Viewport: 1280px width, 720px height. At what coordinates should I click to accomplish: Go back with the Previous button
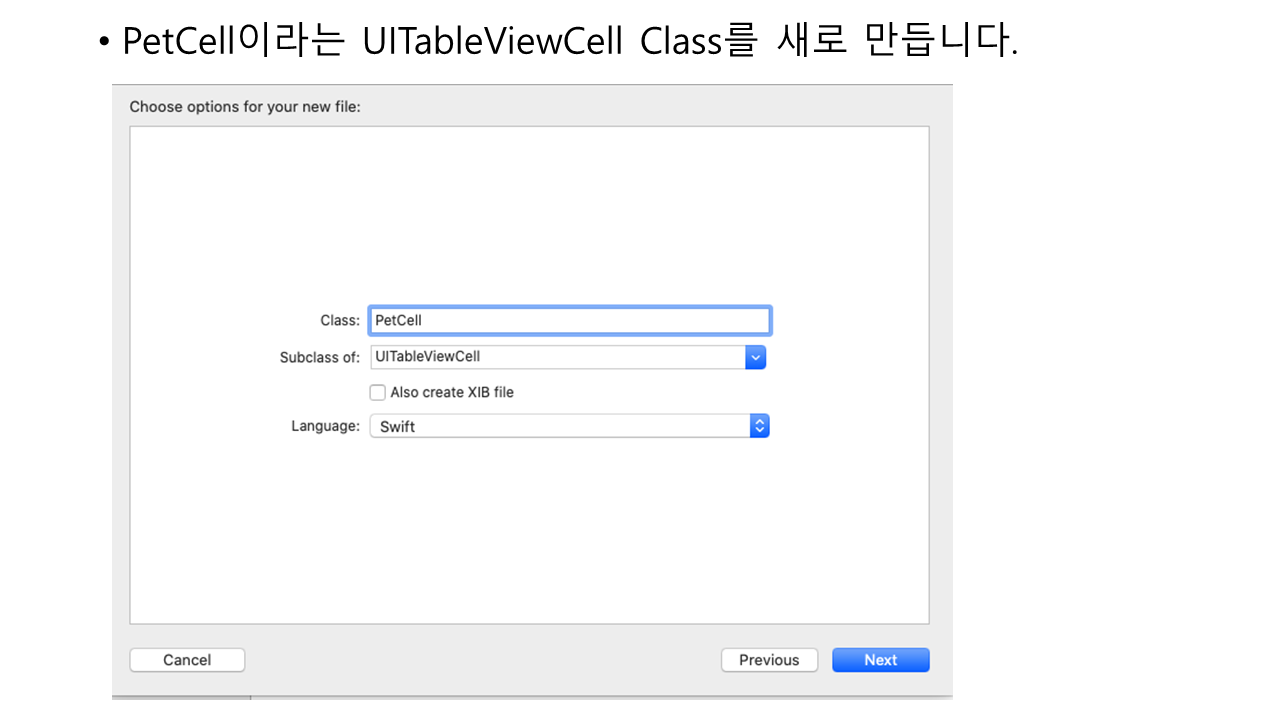(769, 660)
